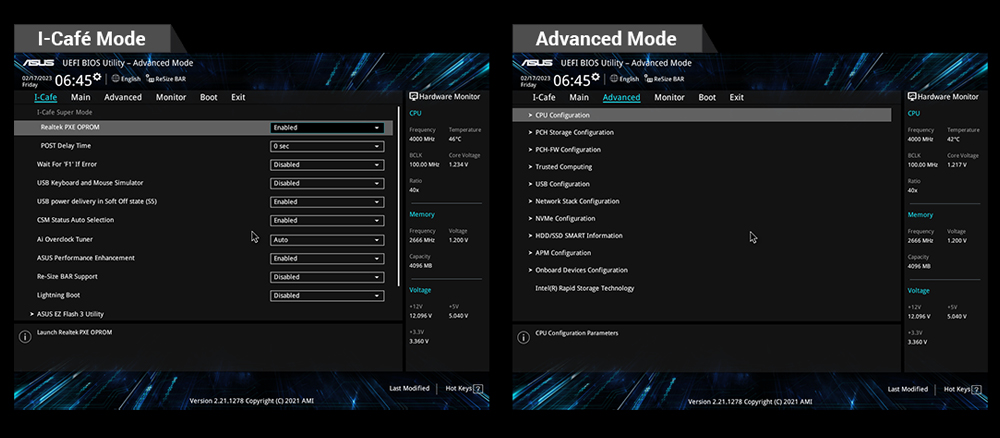This screenshot has height=438, width=1000.
Task: Click info icon beside CPU Configuration Parameters
Action: click(x=523, y=337)
